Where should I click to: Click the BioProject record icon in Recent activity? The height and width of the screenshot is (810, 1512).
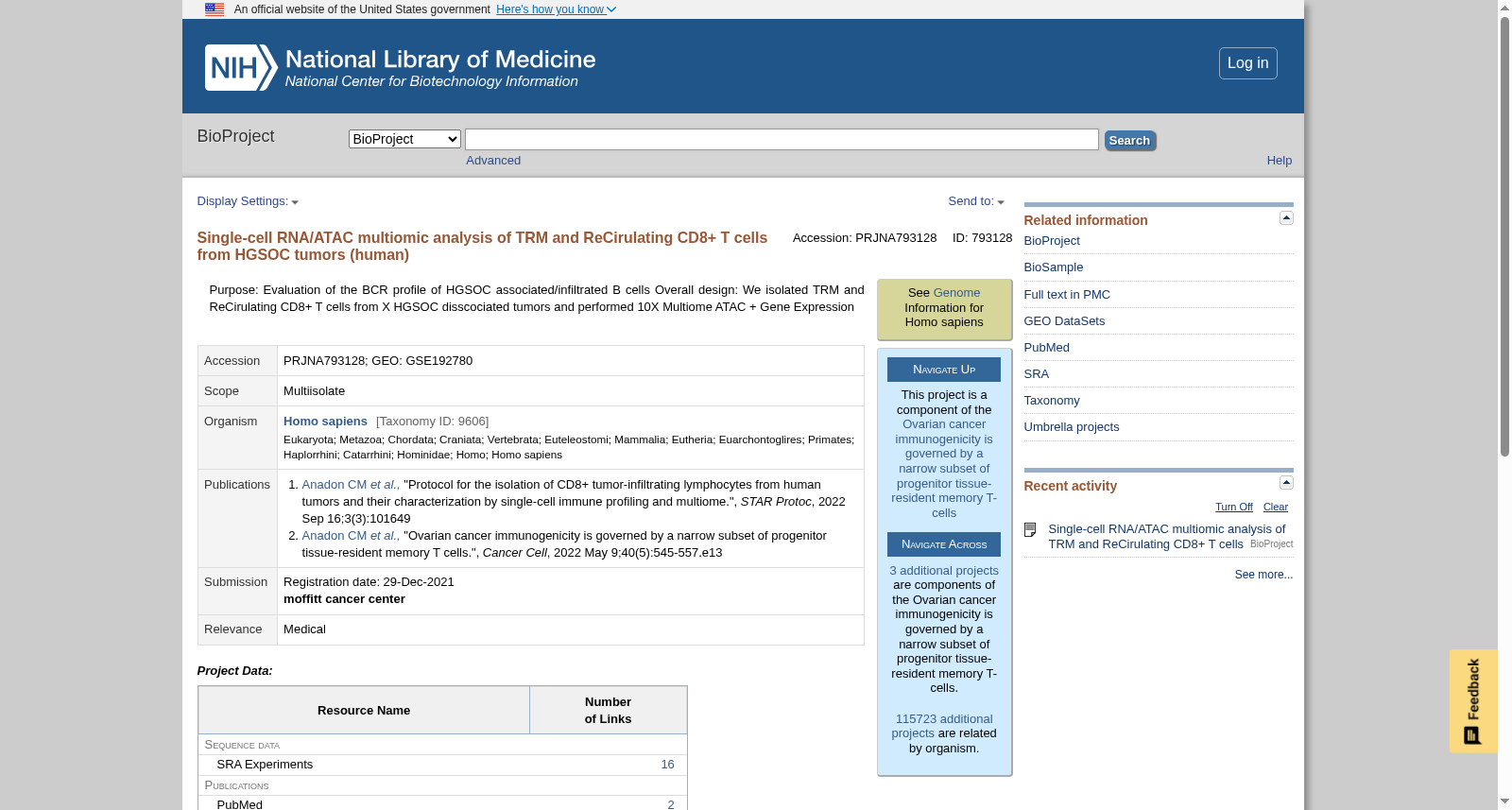pos(1030,530)
